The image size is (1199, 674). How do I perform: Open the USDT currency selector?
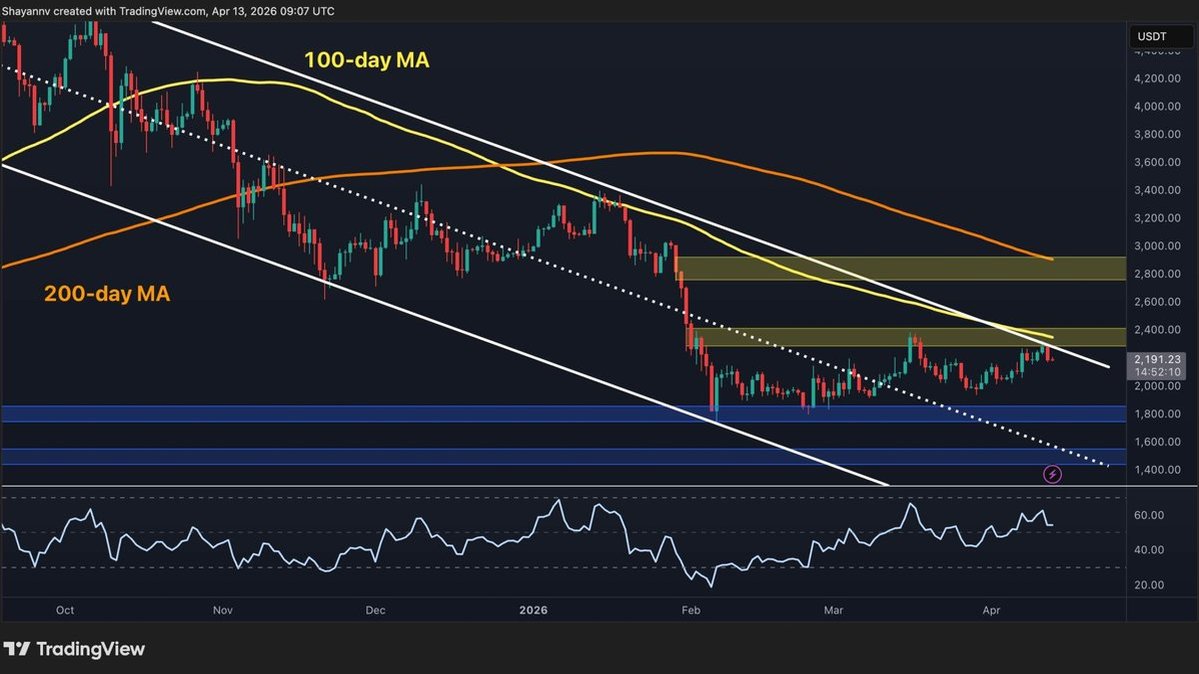(1151, 38)
